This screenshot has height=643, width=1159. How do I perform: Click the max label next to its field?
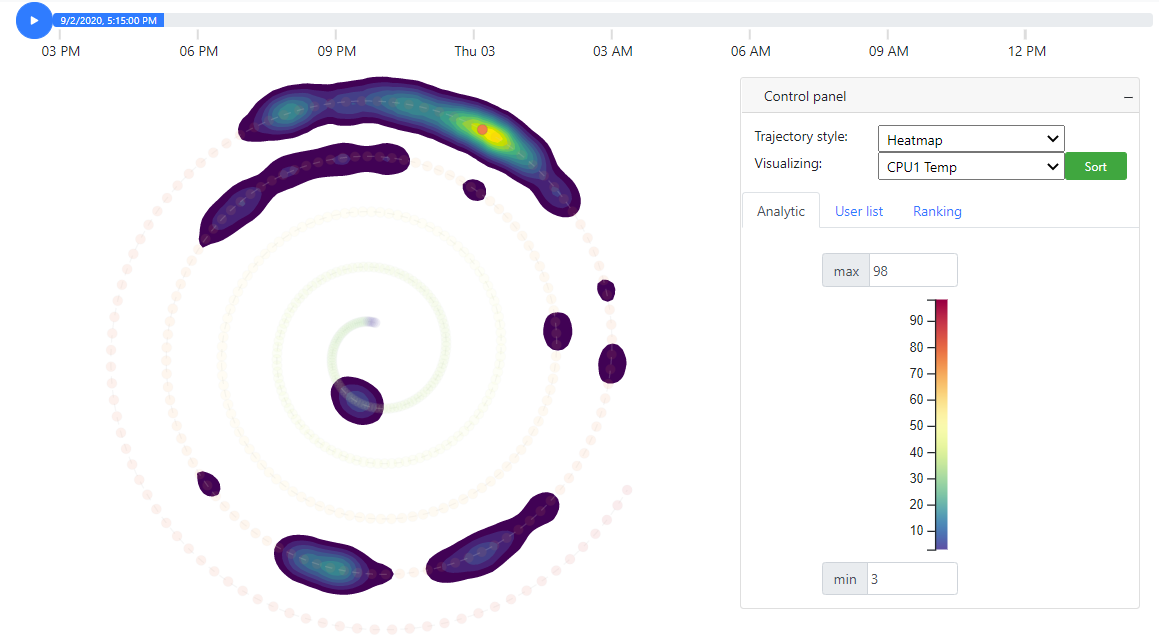[x=845, y=269]
